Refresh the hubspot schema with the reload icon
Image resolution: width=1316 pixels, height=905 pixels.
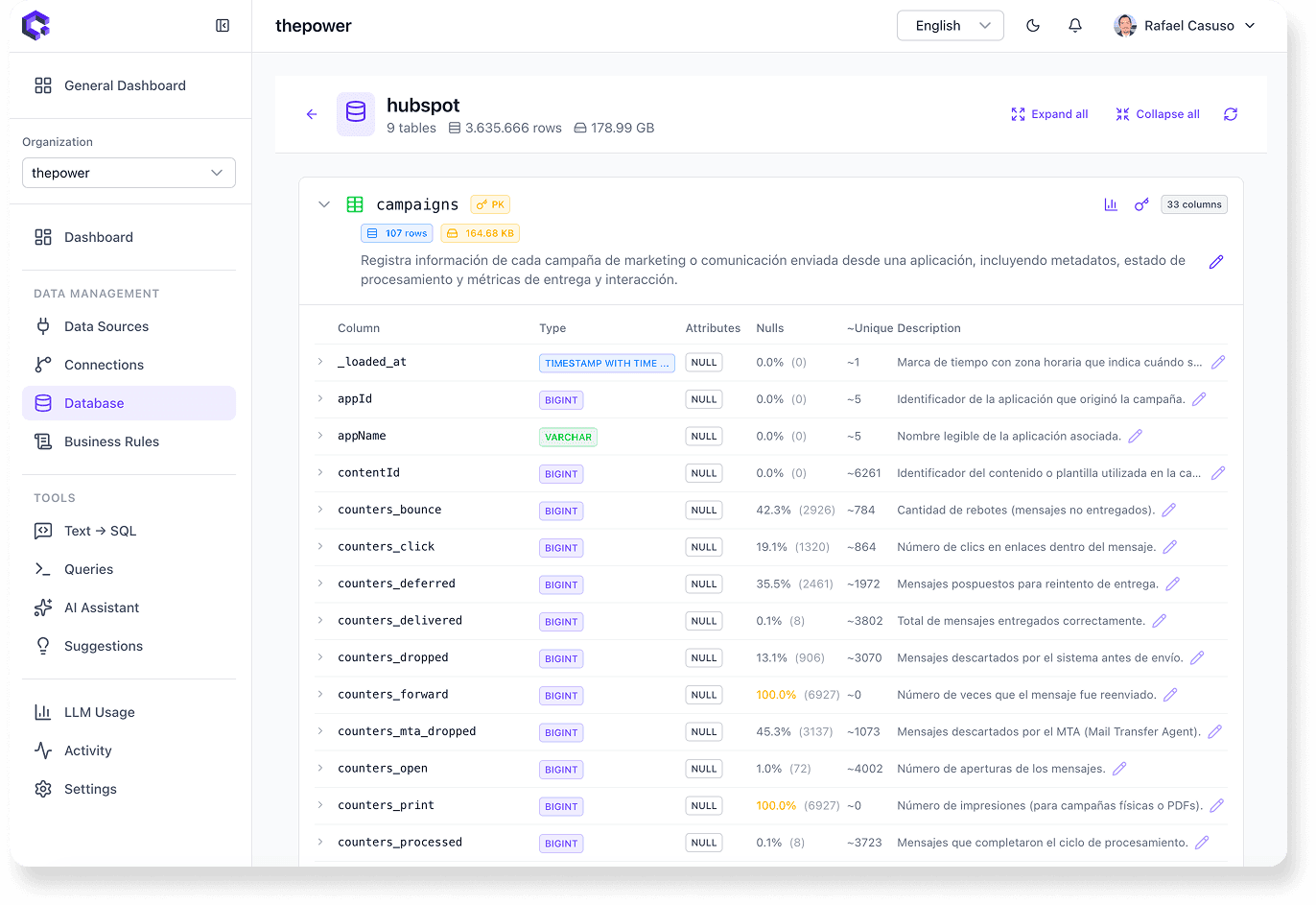tap(1231, 114)
